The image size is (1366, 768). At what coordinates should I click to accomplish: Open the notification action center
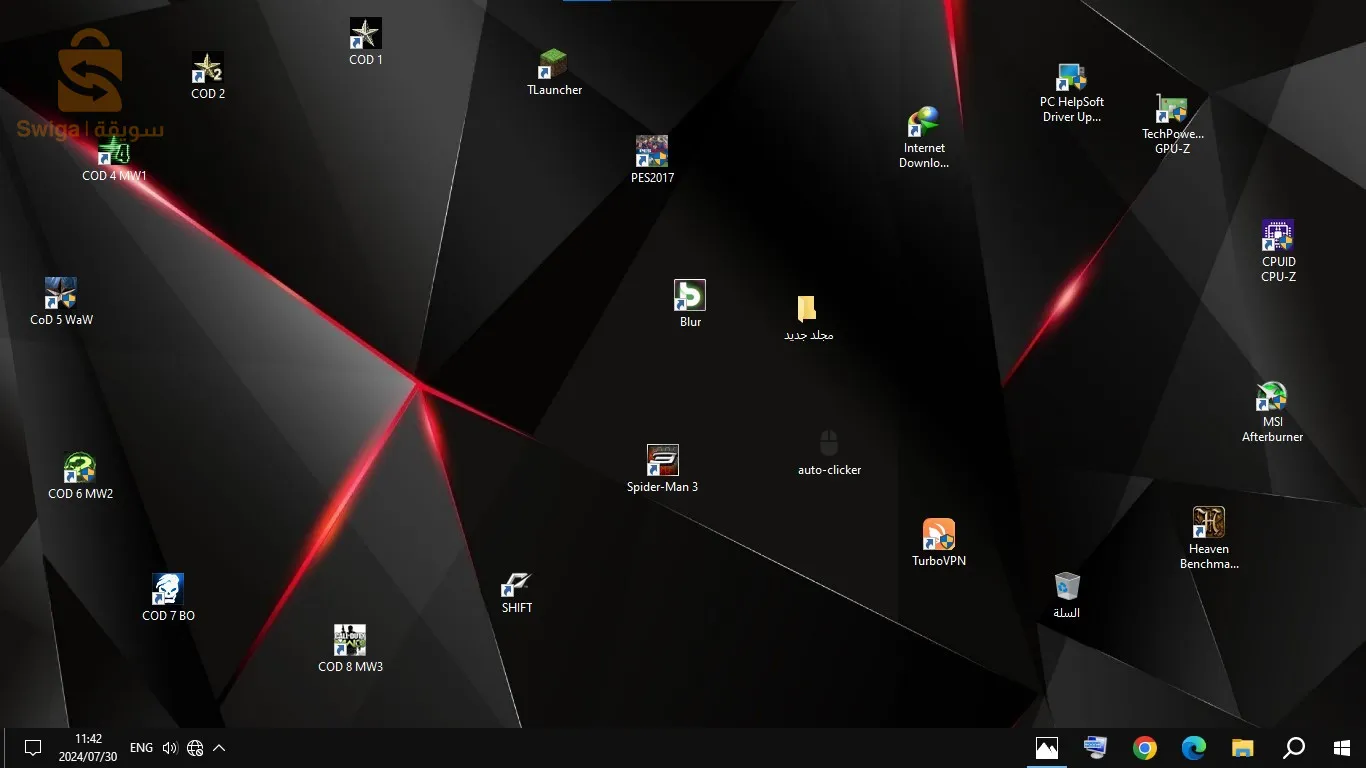click(32, 748)
